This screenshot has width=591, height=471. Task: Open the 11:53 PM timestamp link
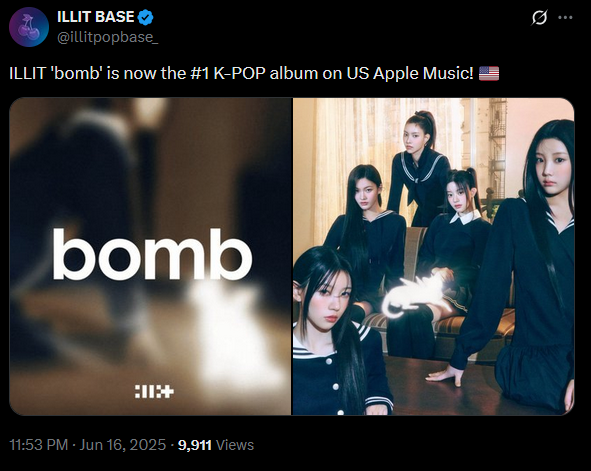pos(38,445)
